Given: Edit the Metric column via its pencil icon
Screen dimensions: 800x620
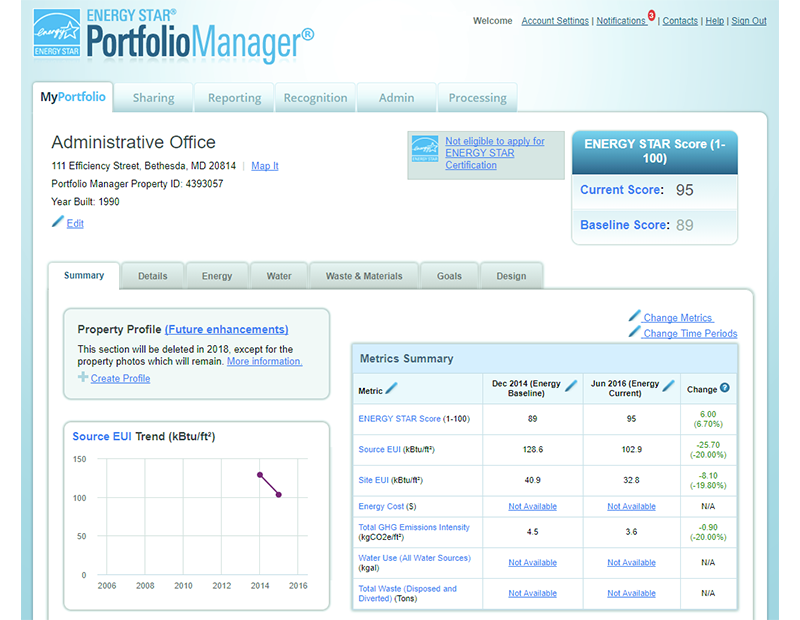Looking at the screenshot, I should click(391, 389).
